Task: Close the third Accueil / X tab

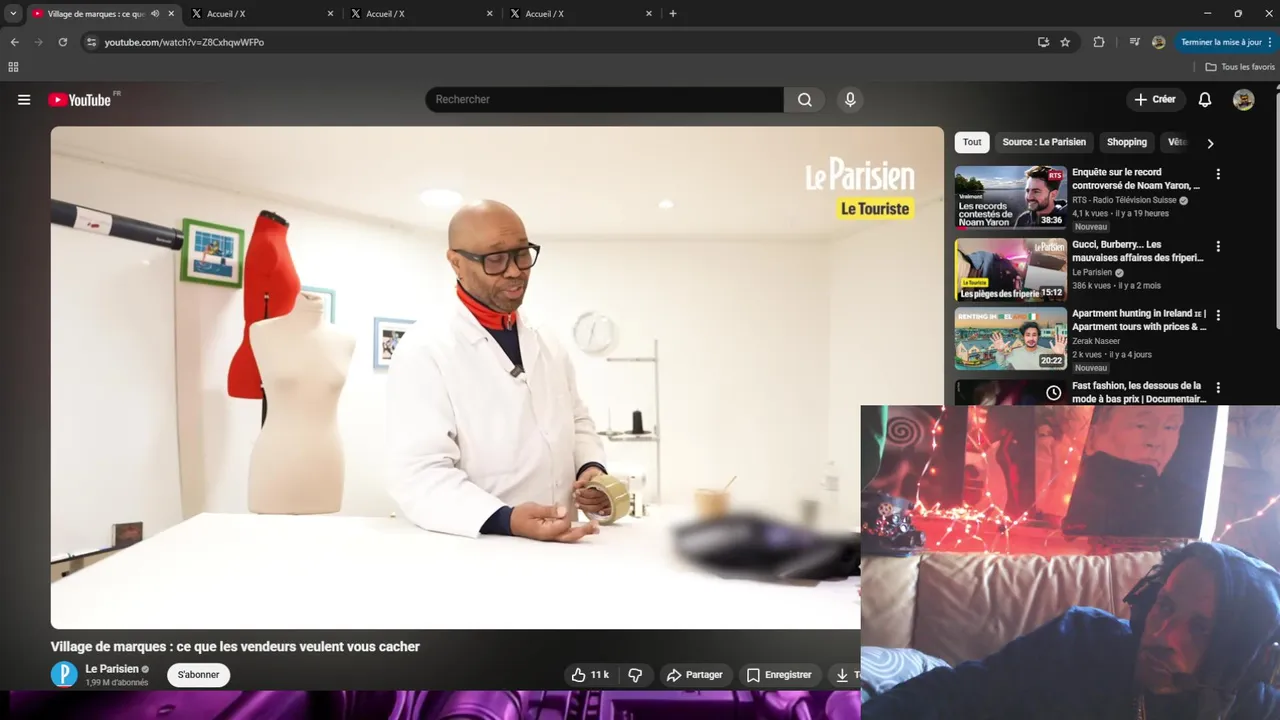Action: tap(649, 14)
